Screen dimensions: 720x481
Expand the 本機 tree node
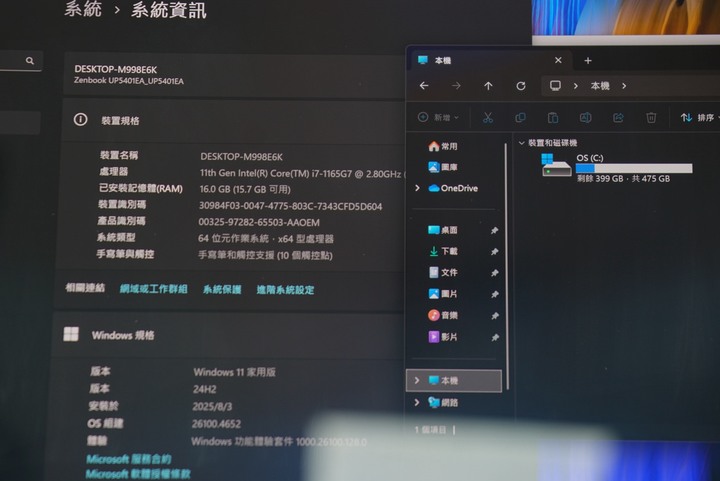417,380
